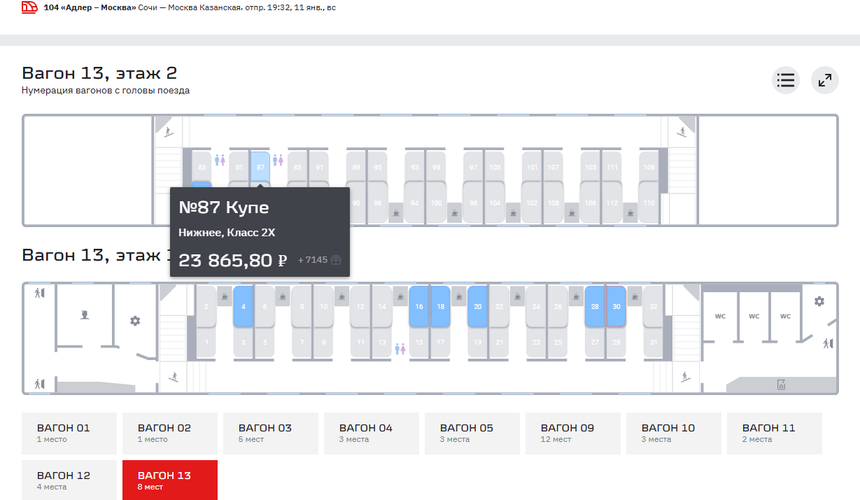
Task: Click the bonus gift icon in tooltip
Action: (336, 260)
